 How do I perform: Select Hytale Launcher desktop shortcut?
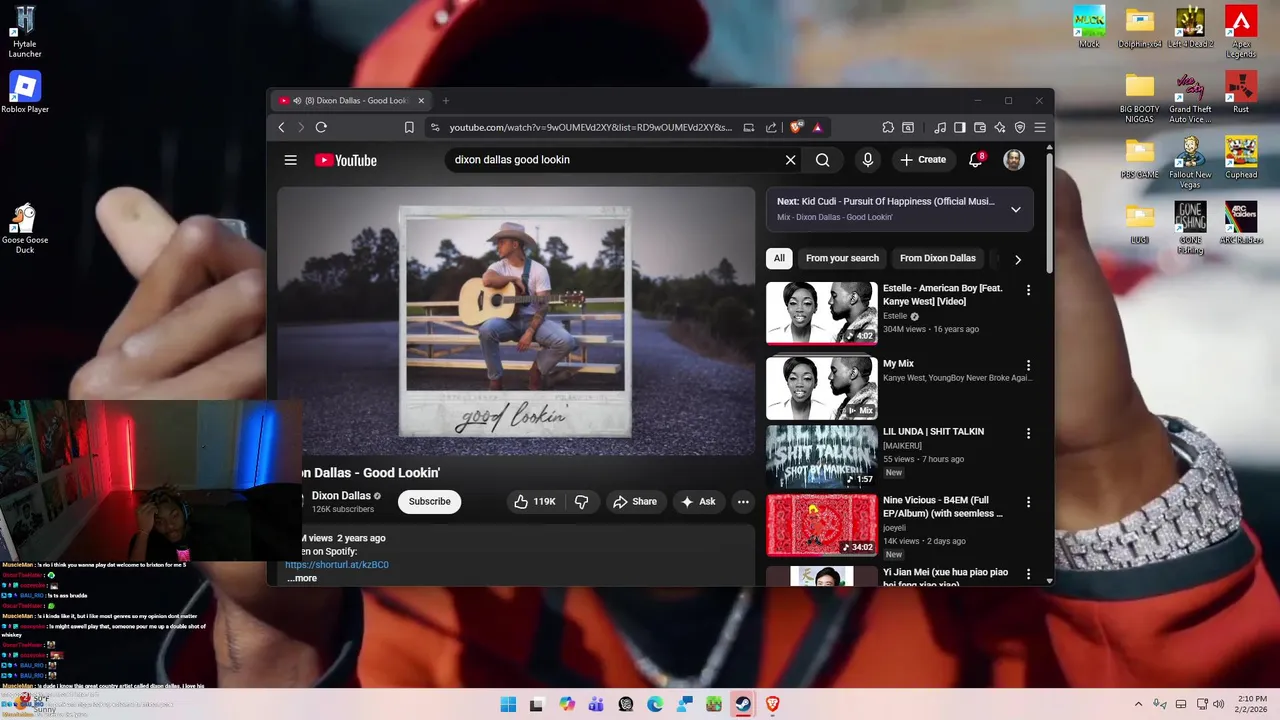click(25, 32)
